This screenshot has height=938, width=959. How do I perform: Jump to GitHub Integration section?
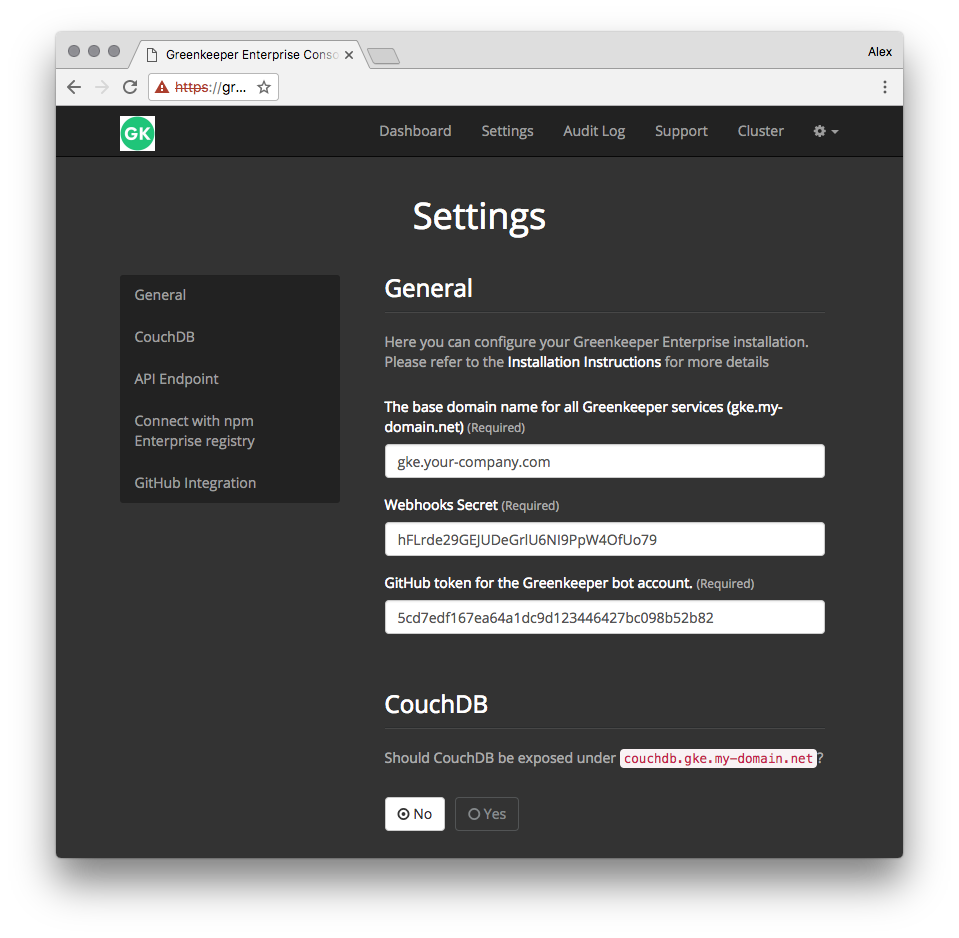195,483
